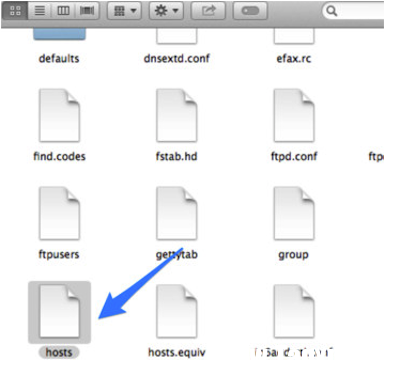Click the hosts.equiv file name
The height and width of the screenshot is (376, 400).
(177, 353)
